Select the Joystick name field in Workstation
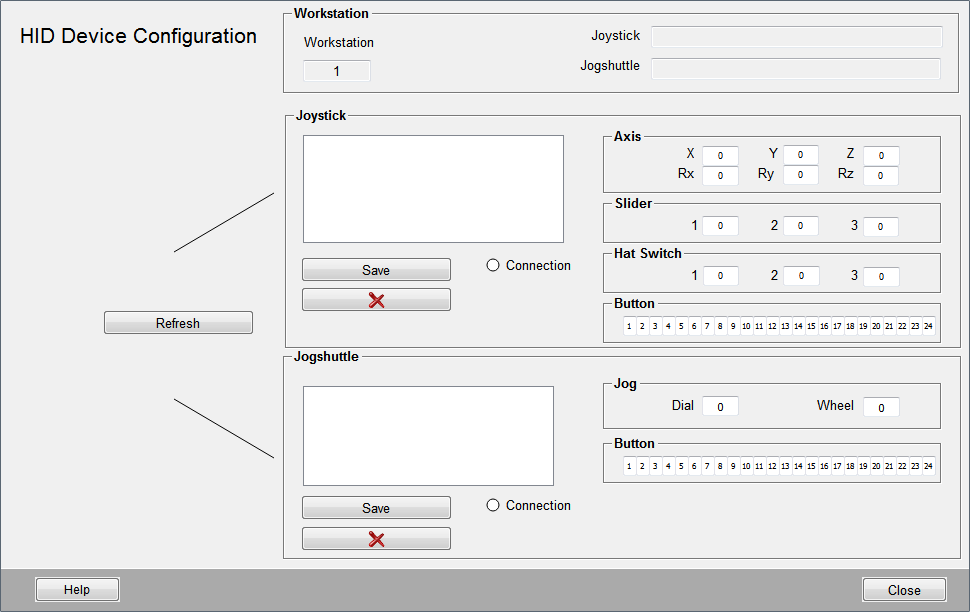This screenshot has width=970, height=612. point(796,37)
